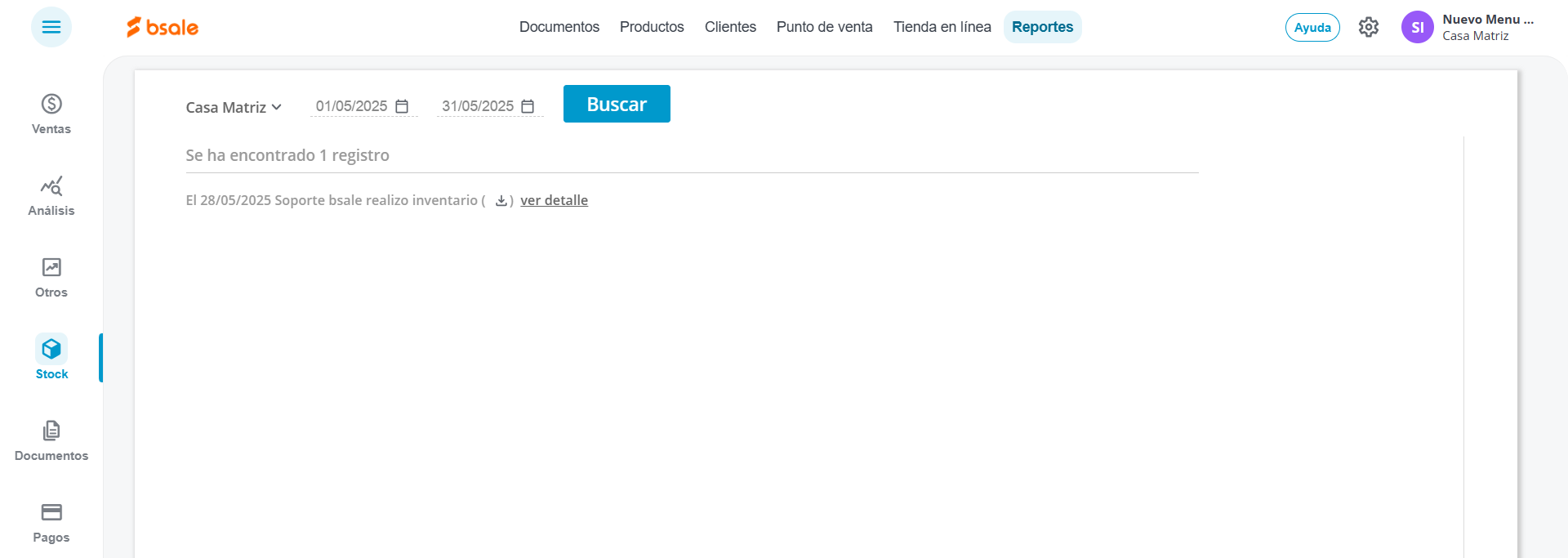Viewport: 1568px width, 558px height.
Task: Click the Ayuda button
Action: tap(1312, 27)
